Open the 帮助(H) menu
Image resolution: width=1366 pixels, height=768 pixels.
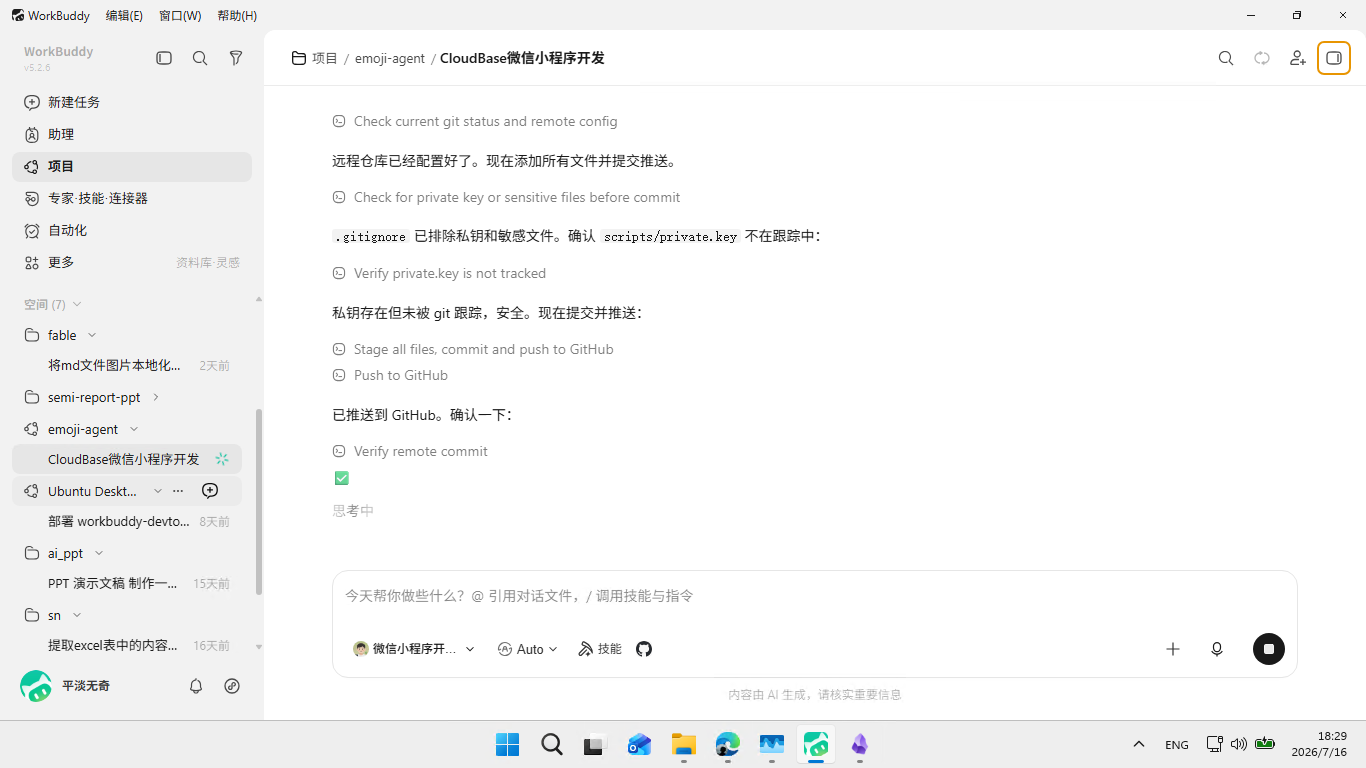tap(237, 15)
